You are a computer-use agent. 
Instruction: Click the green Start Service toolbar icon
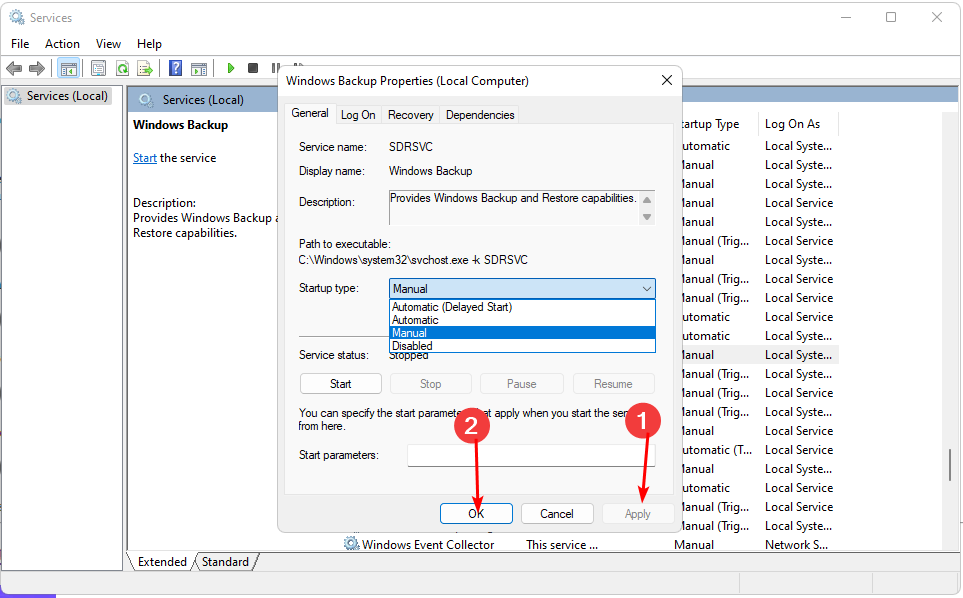pyautogui.click(x=230, y=68)
